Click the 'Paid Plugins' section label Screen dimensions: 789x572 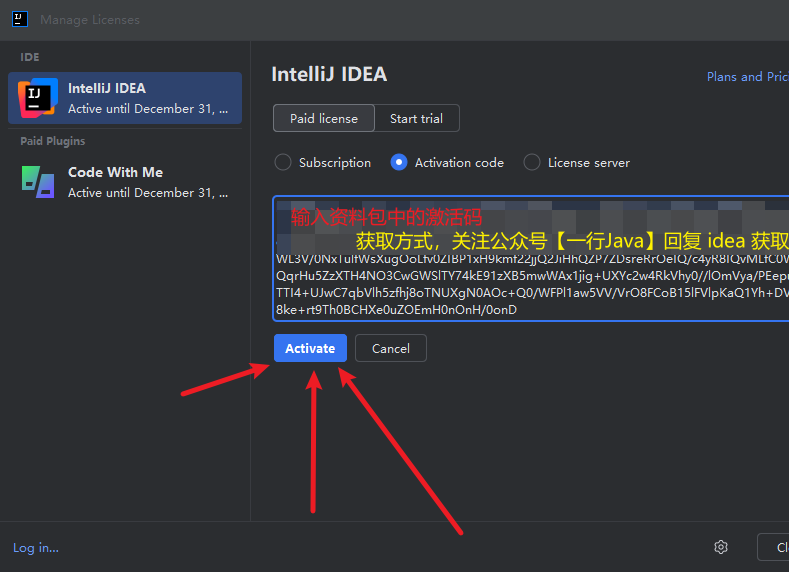(52, 141)
